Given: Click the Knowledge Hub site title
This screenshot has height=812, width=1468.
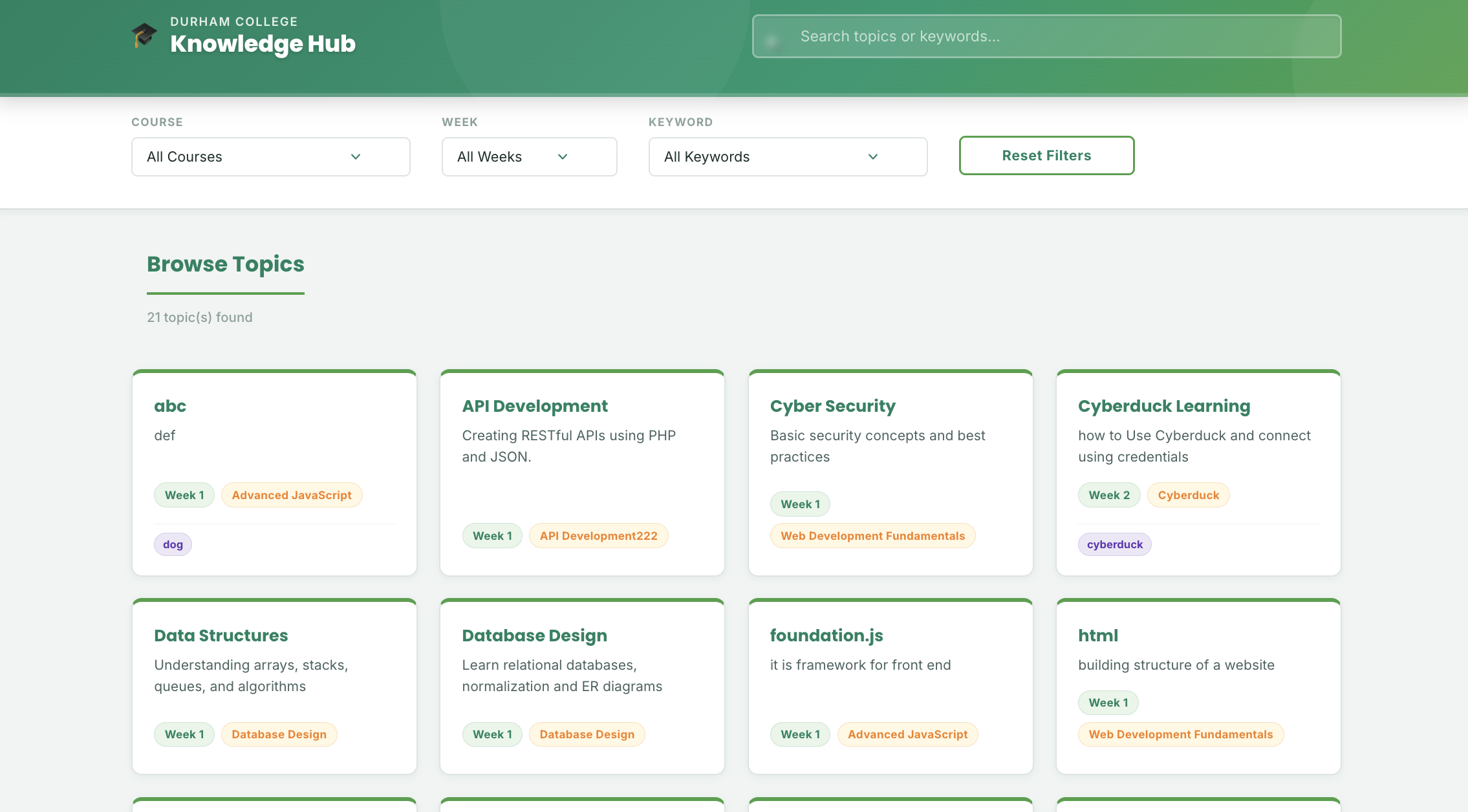Looking at the screenshot, I should [x=263, y=43].
